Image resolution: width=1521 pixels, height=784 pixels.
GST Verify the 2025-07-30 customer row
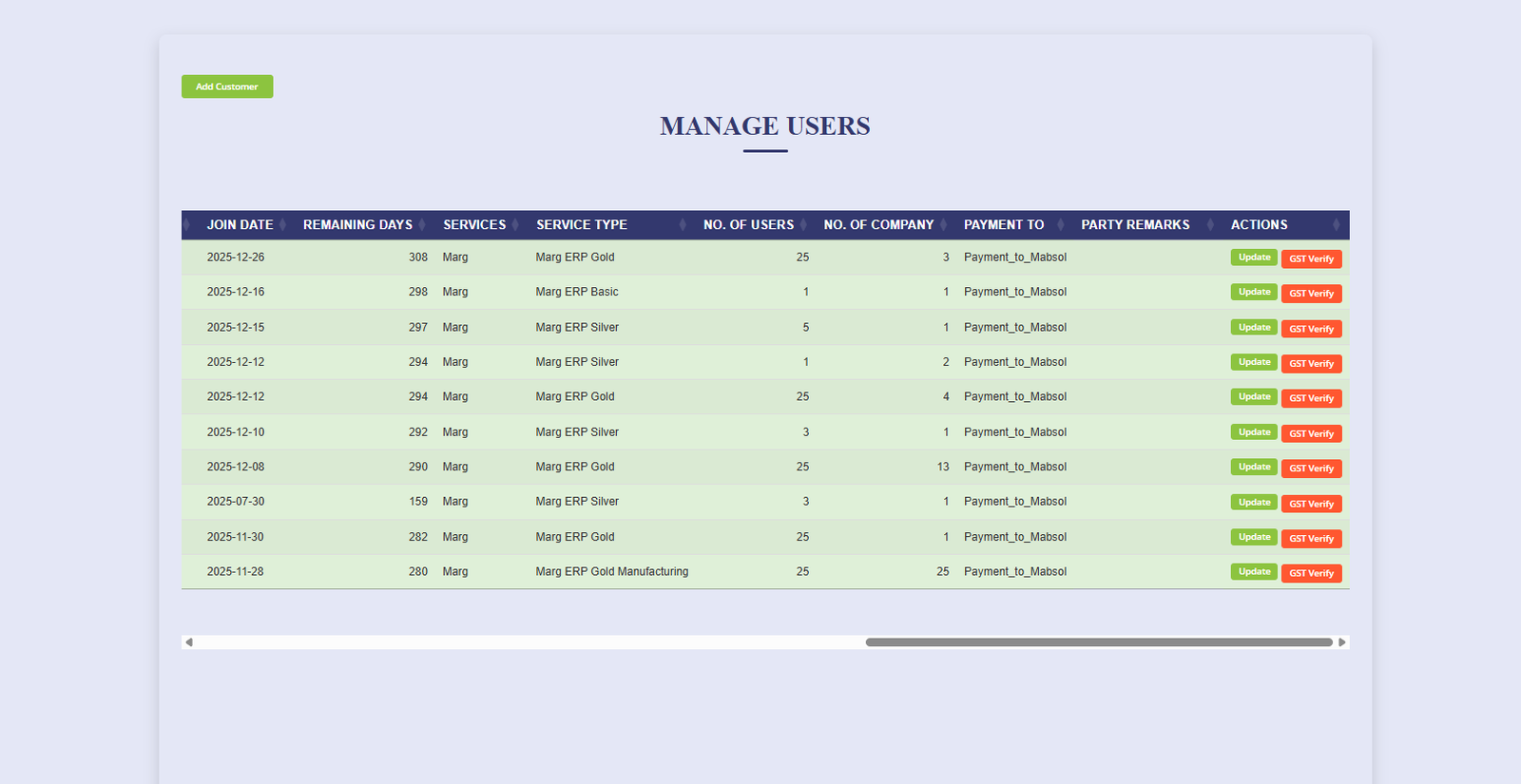[1311, 504]
